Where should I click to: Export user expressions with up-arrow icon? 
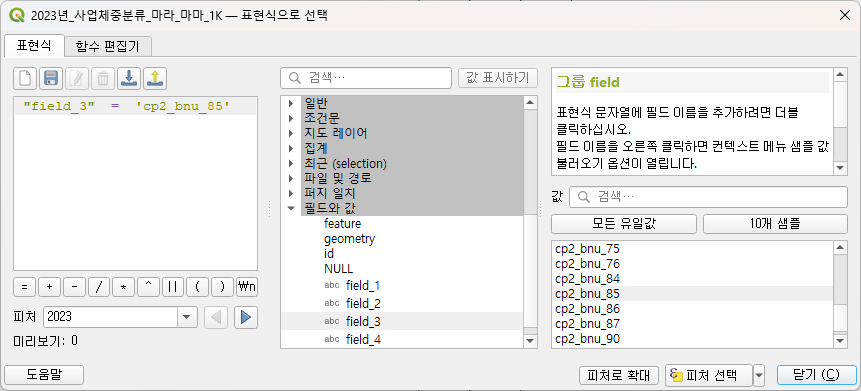point(155,79)
